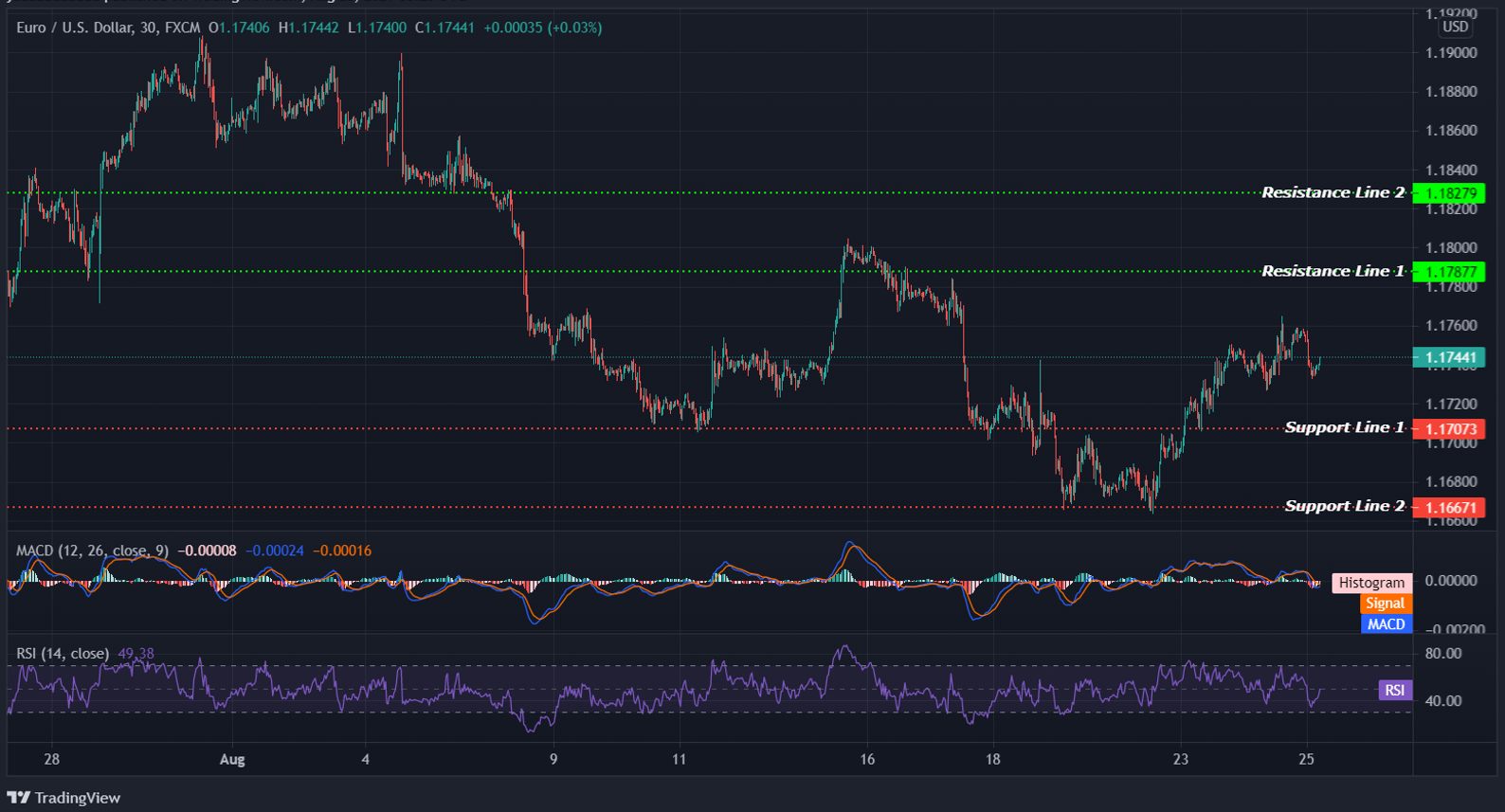
Task: Click the red 1.16671 price tag
Action: coord(1449,508)
